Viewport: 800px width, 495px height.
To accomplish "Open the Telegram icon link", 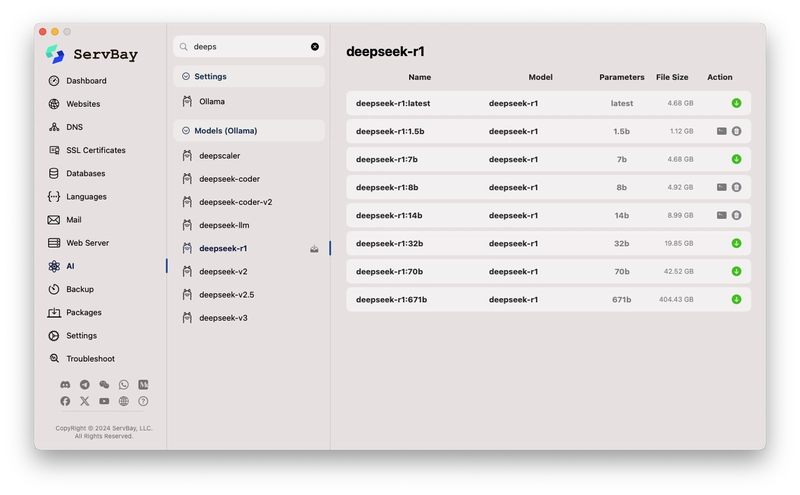I will point(85,385).
